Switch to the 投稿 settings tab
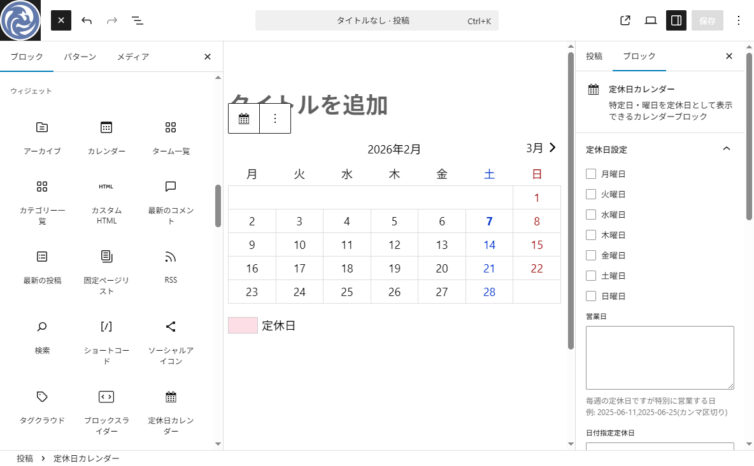 tap(594, 57)
